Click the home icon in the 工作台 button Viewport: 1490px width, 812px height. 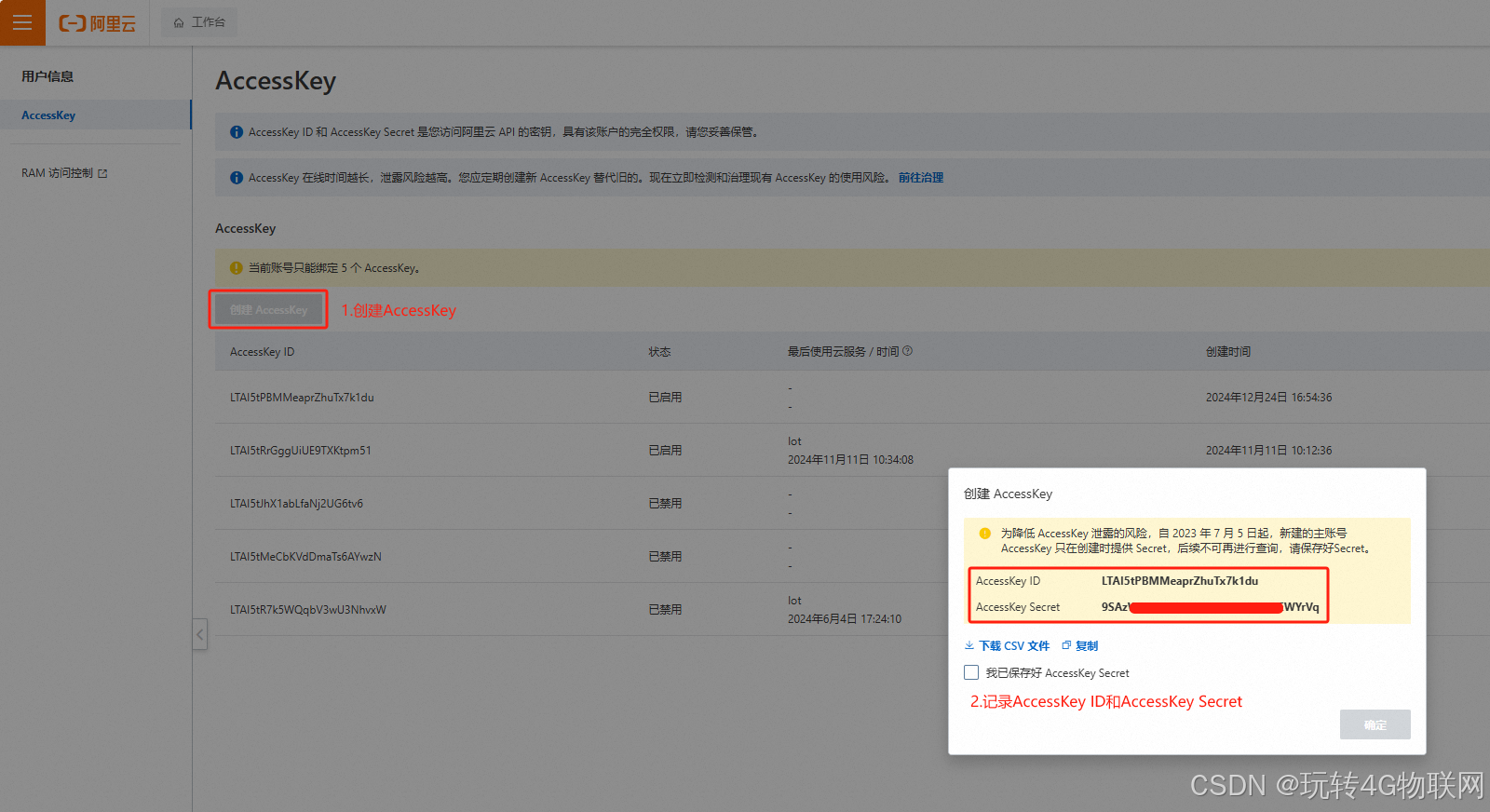179,22
